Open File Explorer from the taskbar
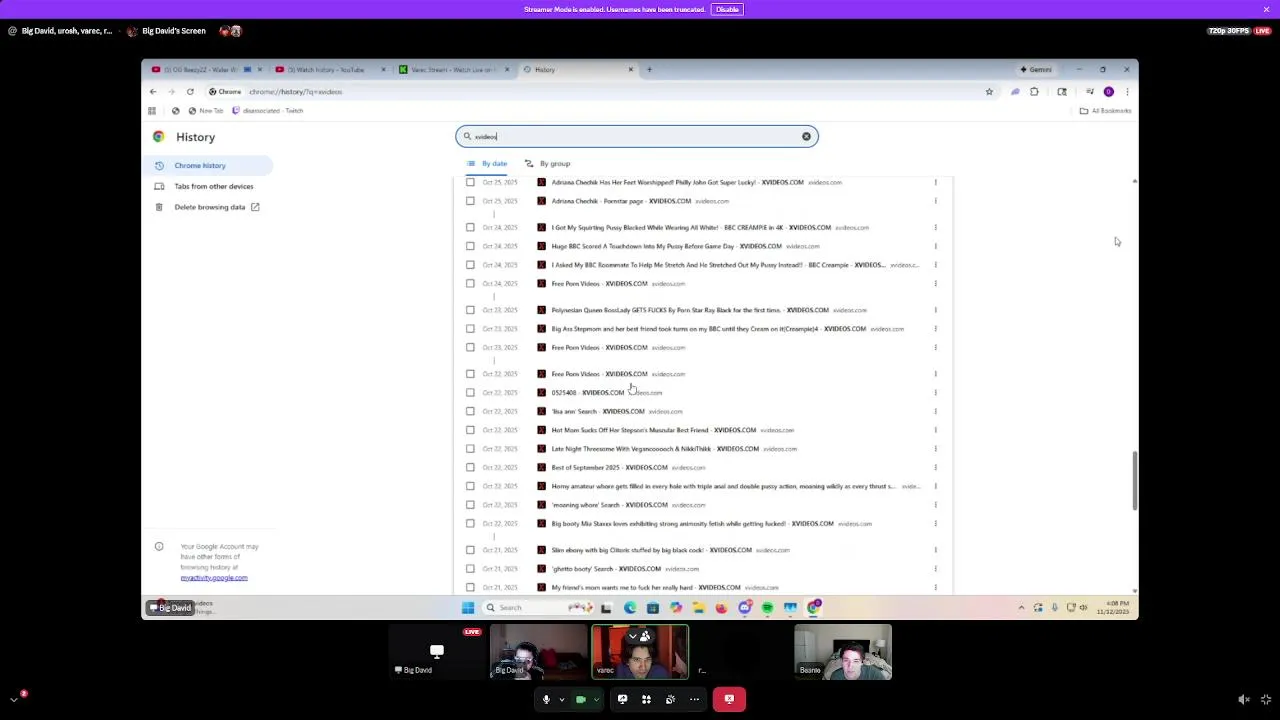This screenshot has height=720, width=1280. coord(698,607)
